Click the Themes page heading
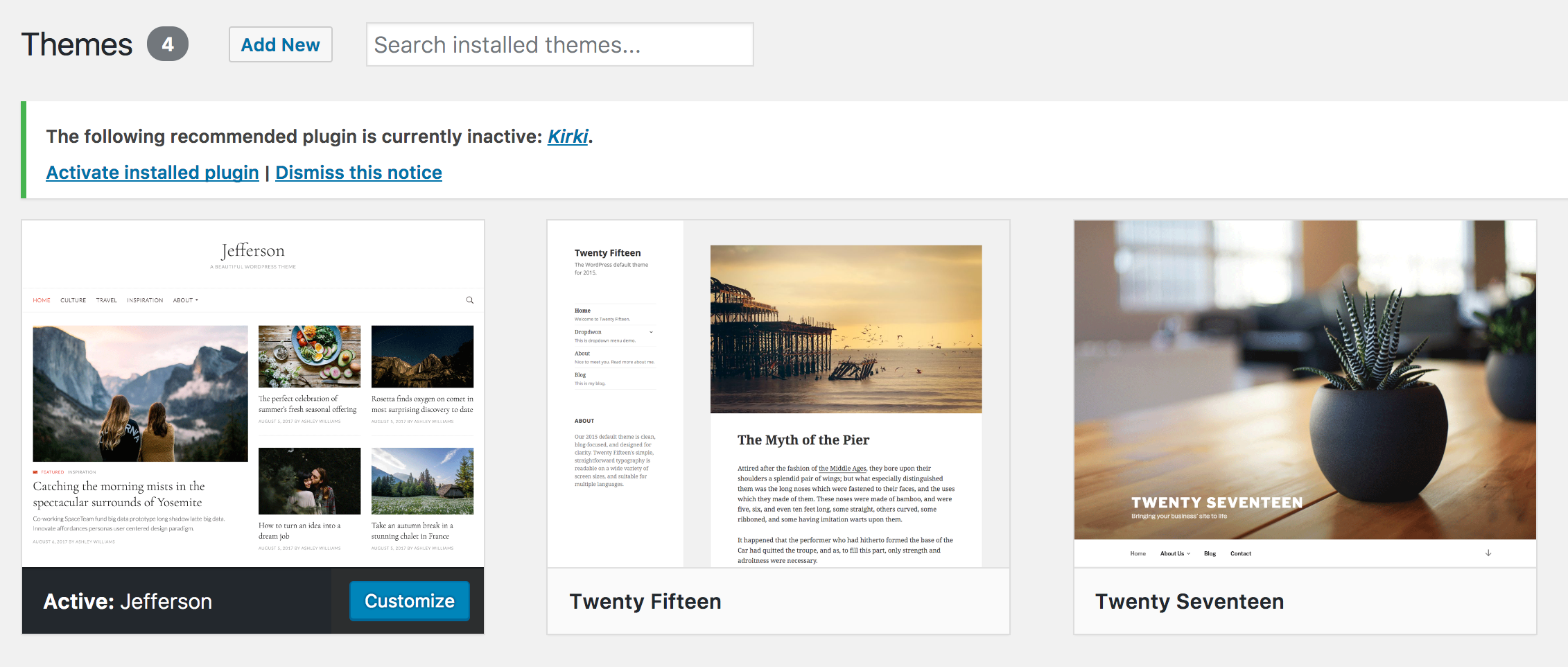This screenshot has width=1568, height=667. click(77, 44)
